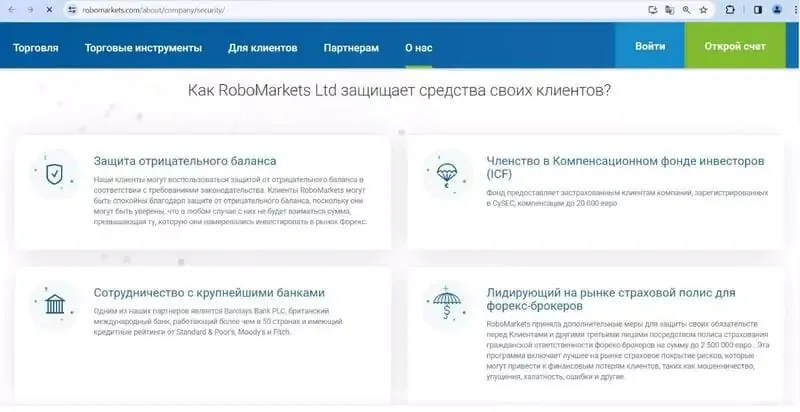
Task: Open the Торговые инструменты menu
Action: click(143, 48)
